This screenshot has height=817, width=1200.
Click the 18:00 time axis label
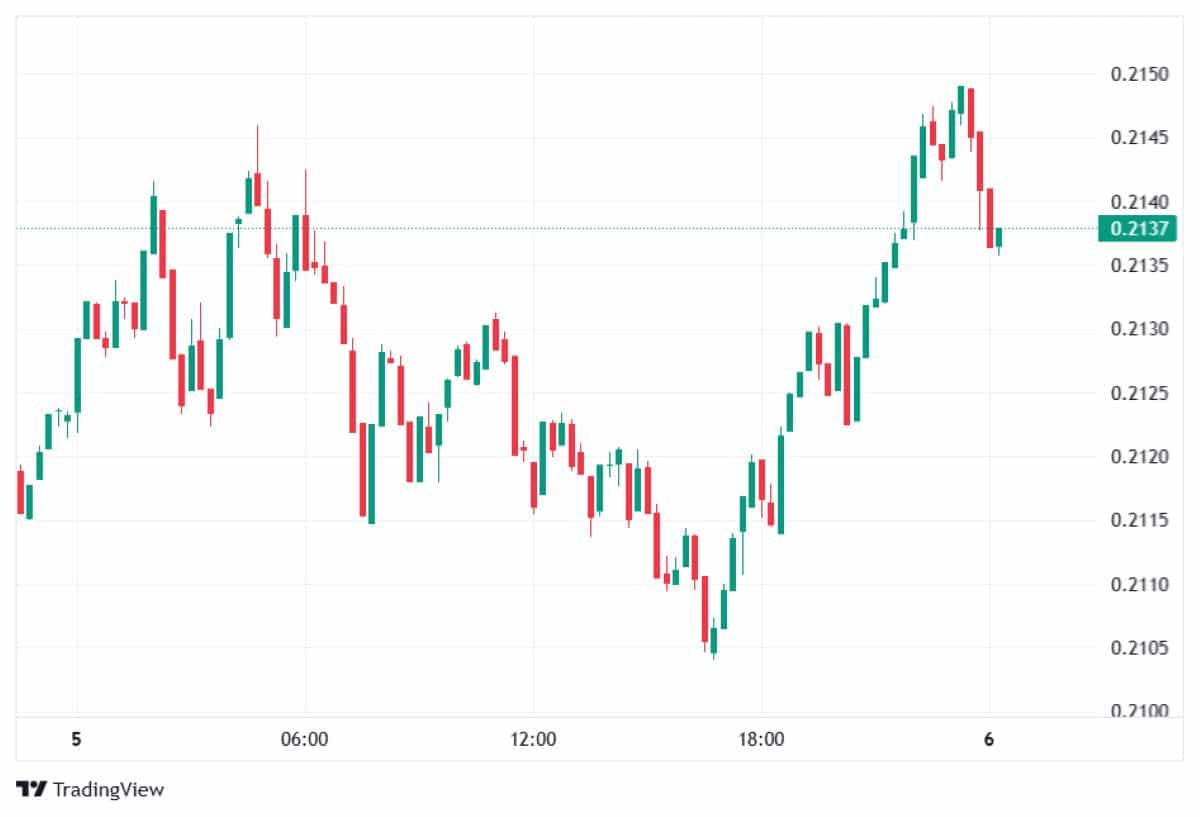(x=760, y=740)
